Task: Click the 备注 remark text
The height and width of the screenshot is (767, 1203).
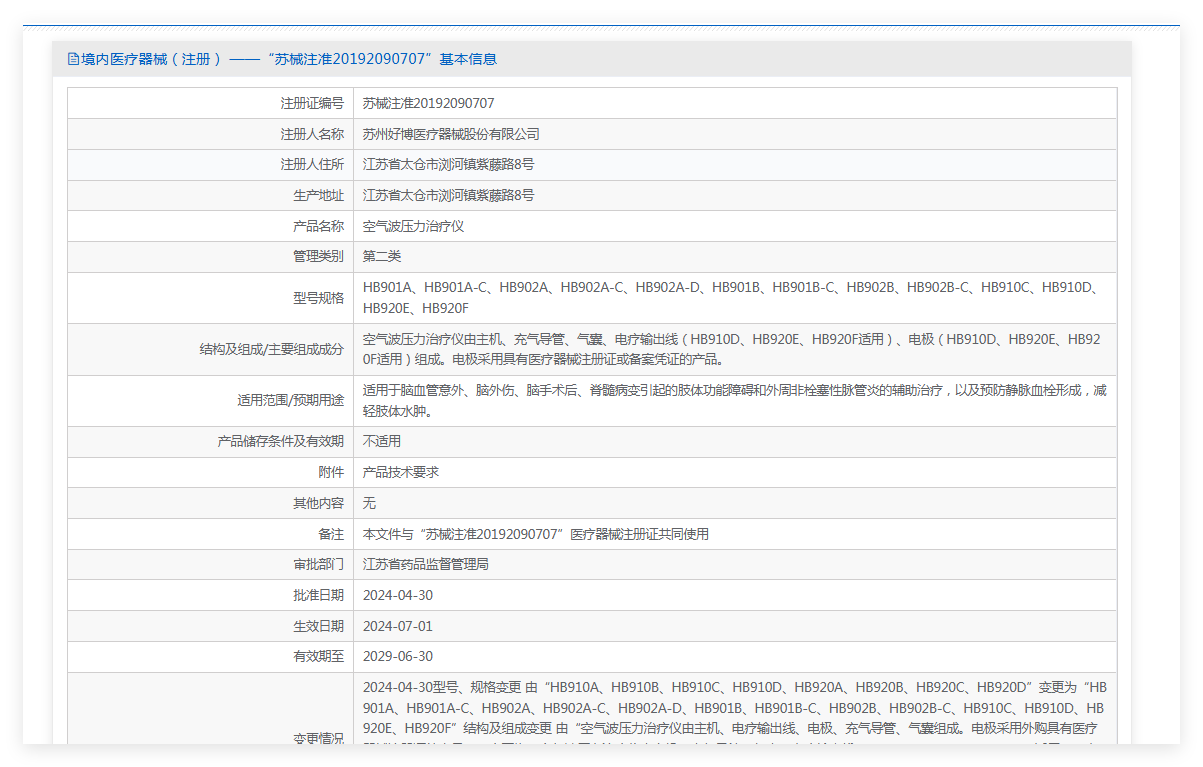Action: [x=535, y=534]
